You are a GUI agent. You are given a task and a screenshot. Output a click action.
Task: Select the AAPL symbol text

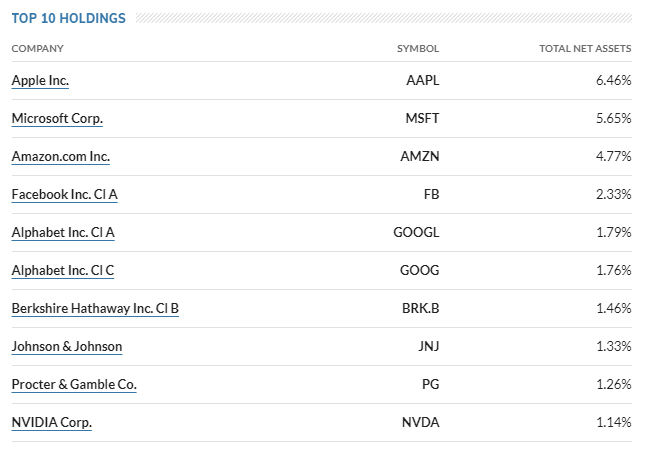423,80
